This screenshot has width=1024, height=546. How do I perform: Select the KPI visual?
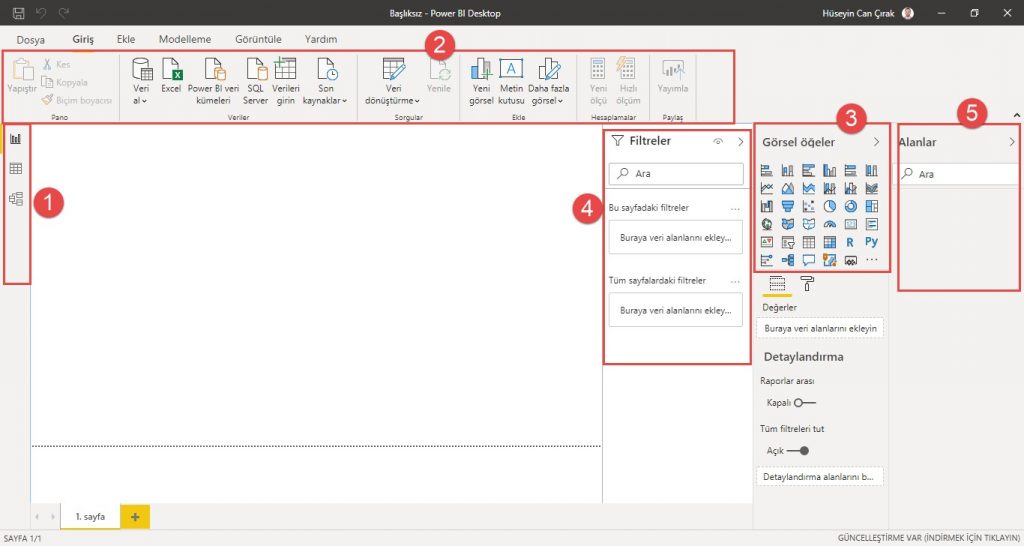(x=767, y=242)
